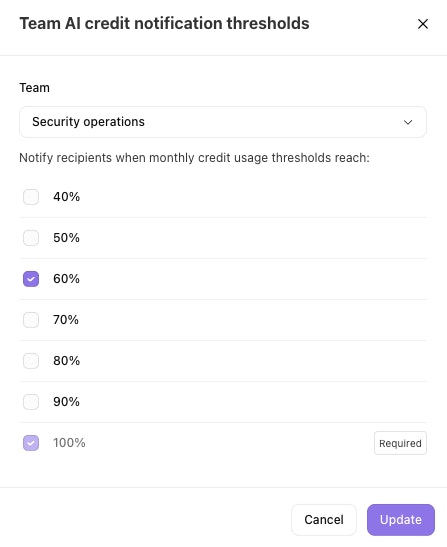
Task: Enable the 40% threshold checkbox
Action: point(31,197)
